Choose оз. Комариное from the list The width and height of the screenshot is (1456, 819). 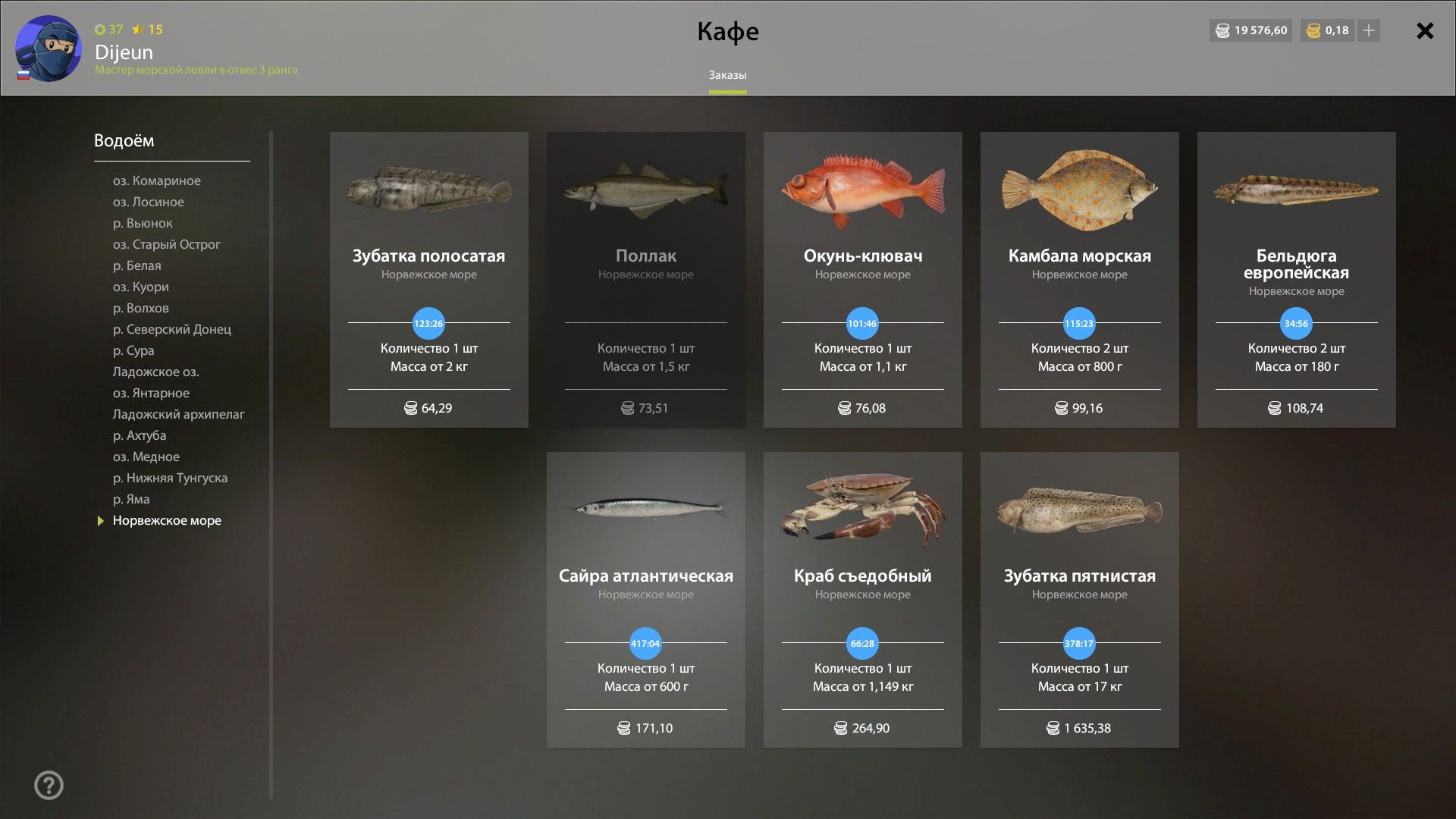click(x=157, y=180)
